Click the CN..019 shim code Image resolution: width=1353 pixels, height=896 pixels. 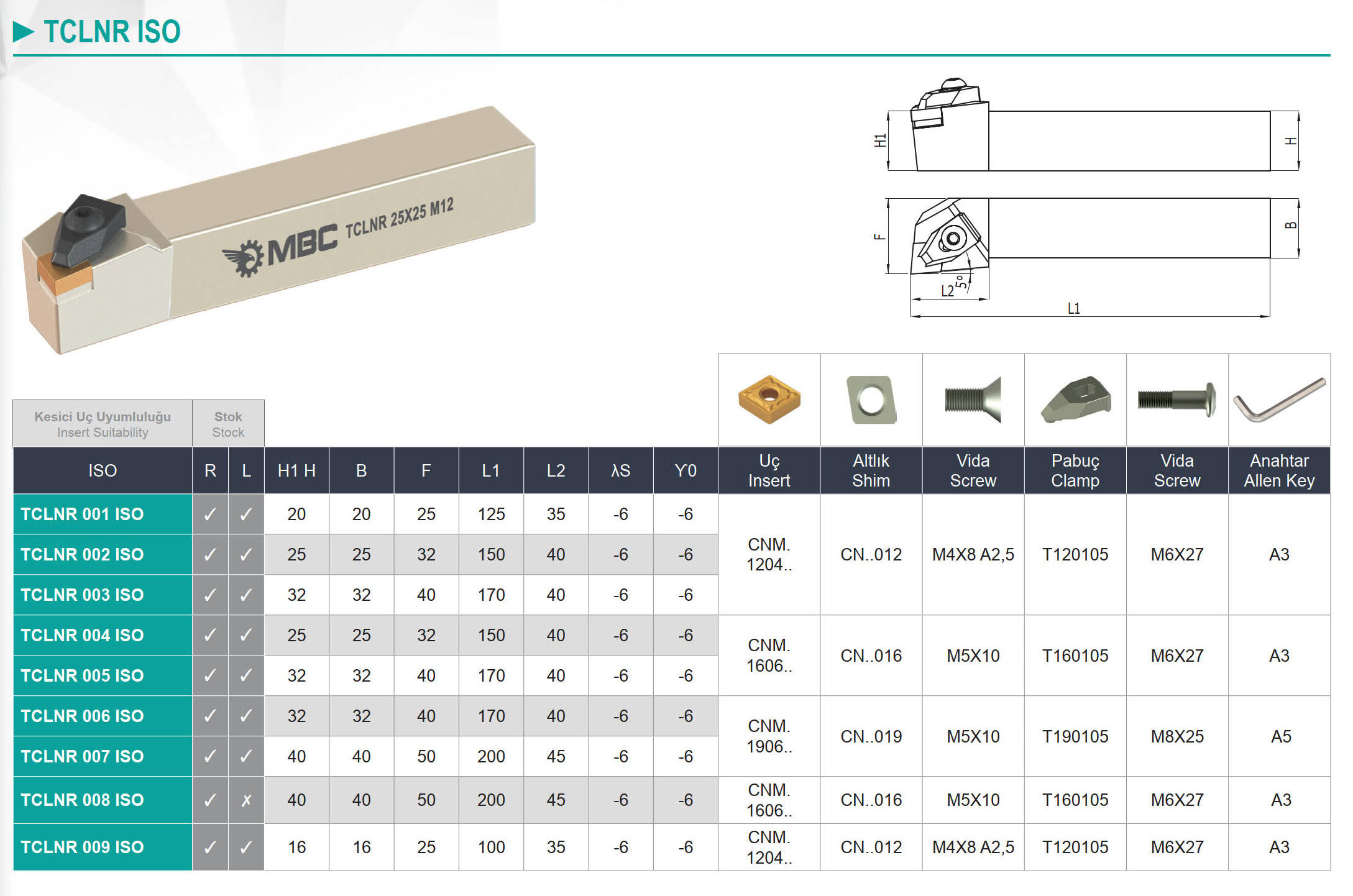coord(871,736)
